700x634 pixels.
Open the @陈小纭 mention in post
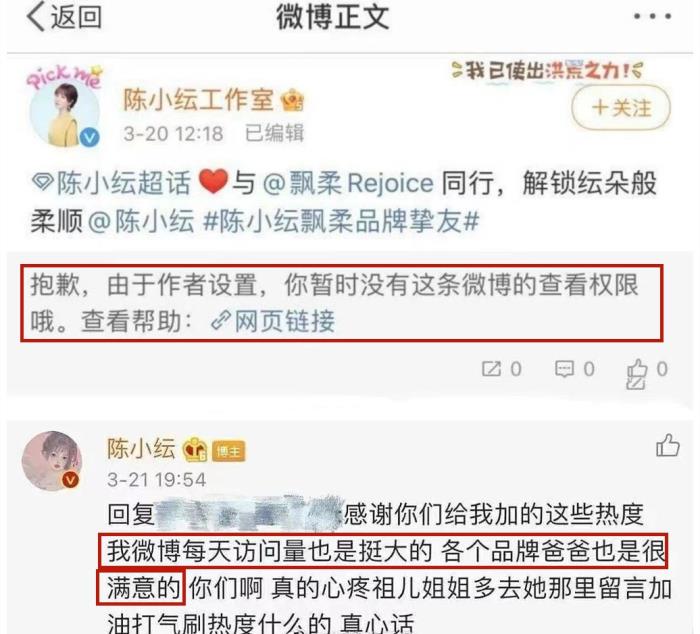coord(142,221)
